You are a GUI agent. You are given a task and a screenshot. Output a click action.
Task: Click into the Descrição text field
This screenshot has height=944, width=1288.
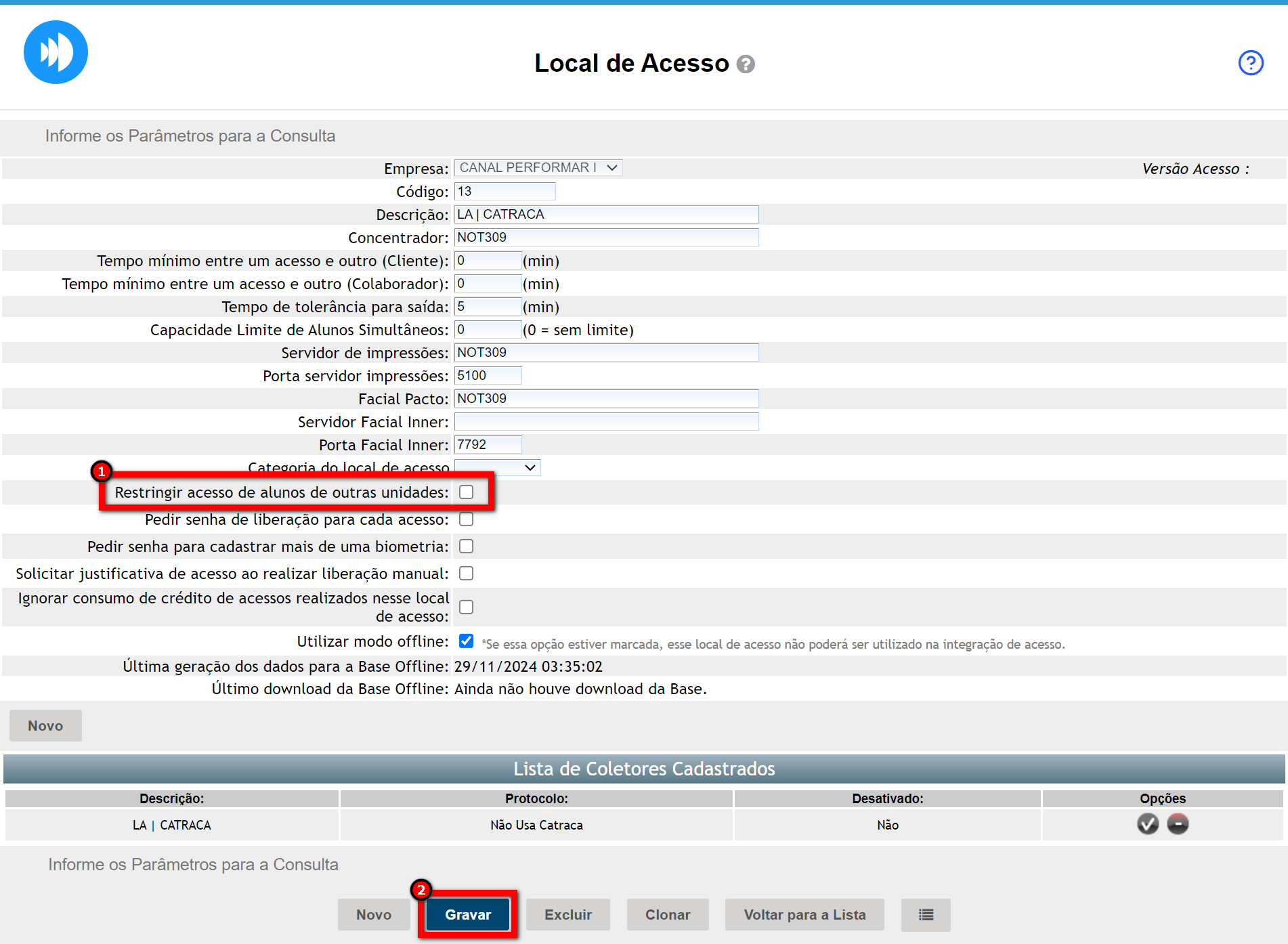pos(605,215)
